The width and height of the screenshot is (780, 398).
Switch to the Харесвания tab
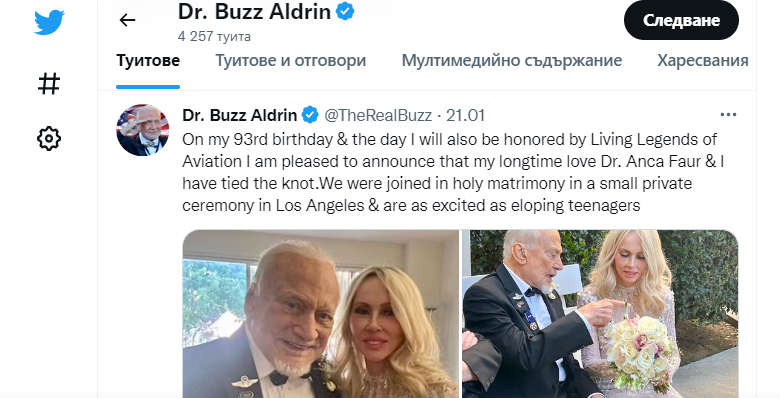702,61
